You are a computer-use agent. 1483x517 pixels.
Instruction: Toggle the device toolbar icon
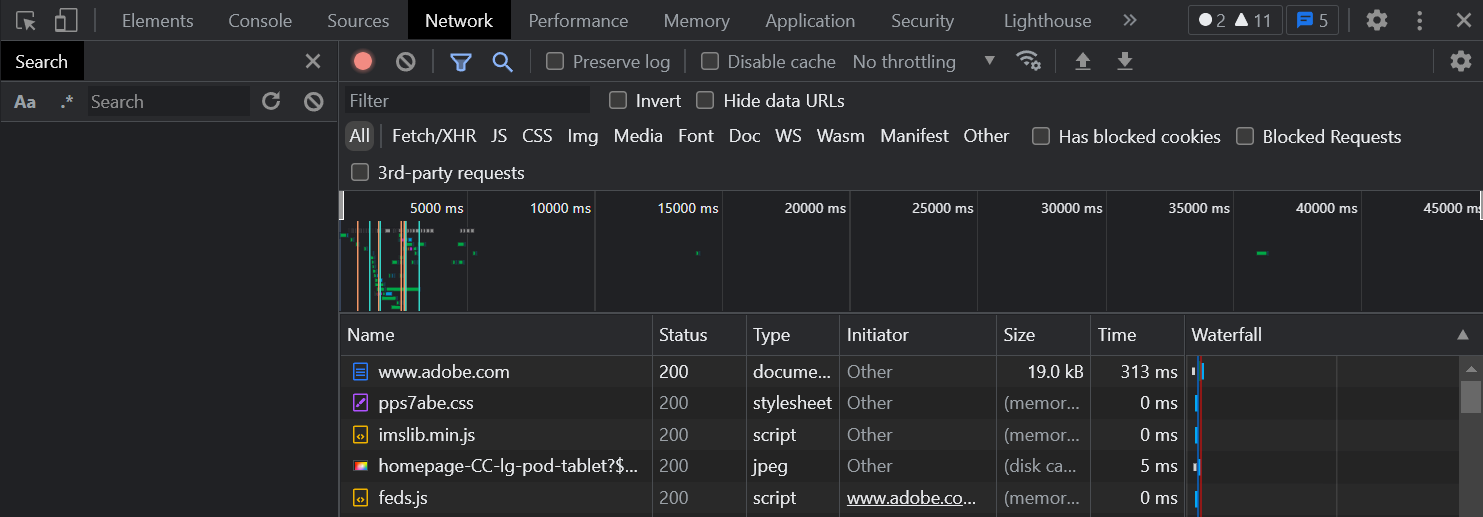point(66,20)
